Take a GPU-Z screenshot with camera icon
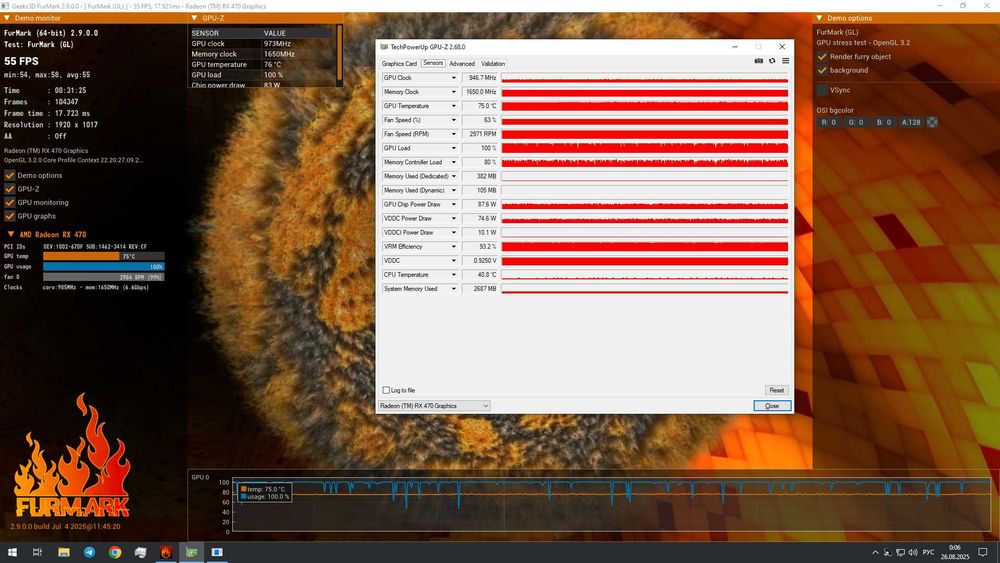Screen dimensions: 1000x563 (x=758, y=61)
